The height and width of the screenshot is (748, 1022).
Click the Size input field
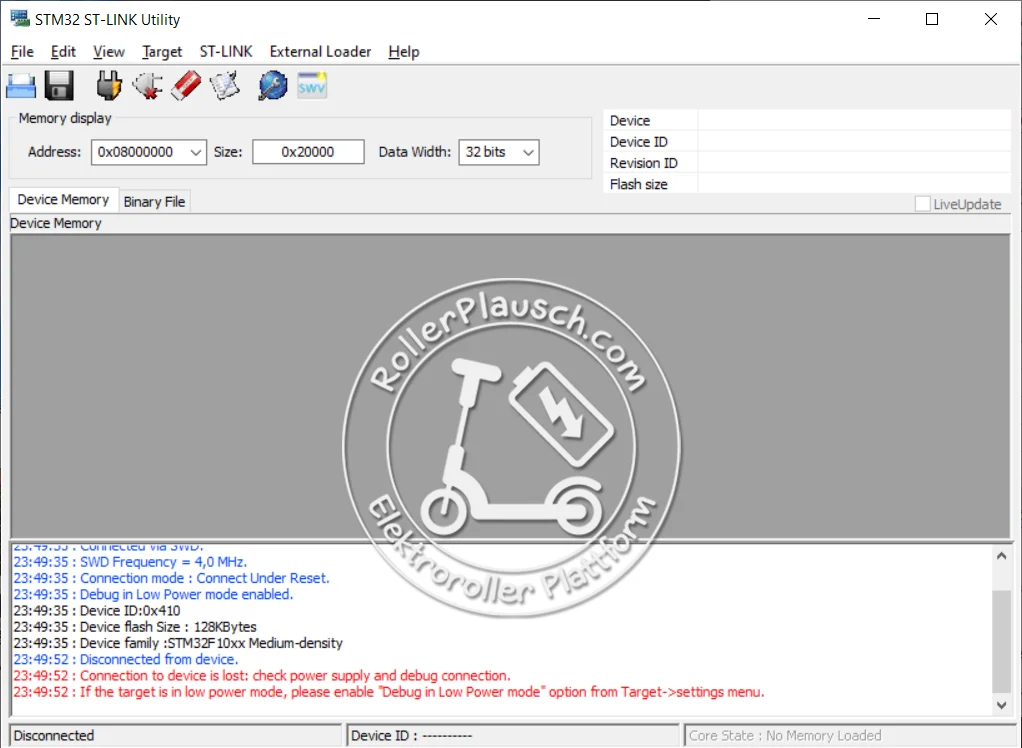[307, 152]
